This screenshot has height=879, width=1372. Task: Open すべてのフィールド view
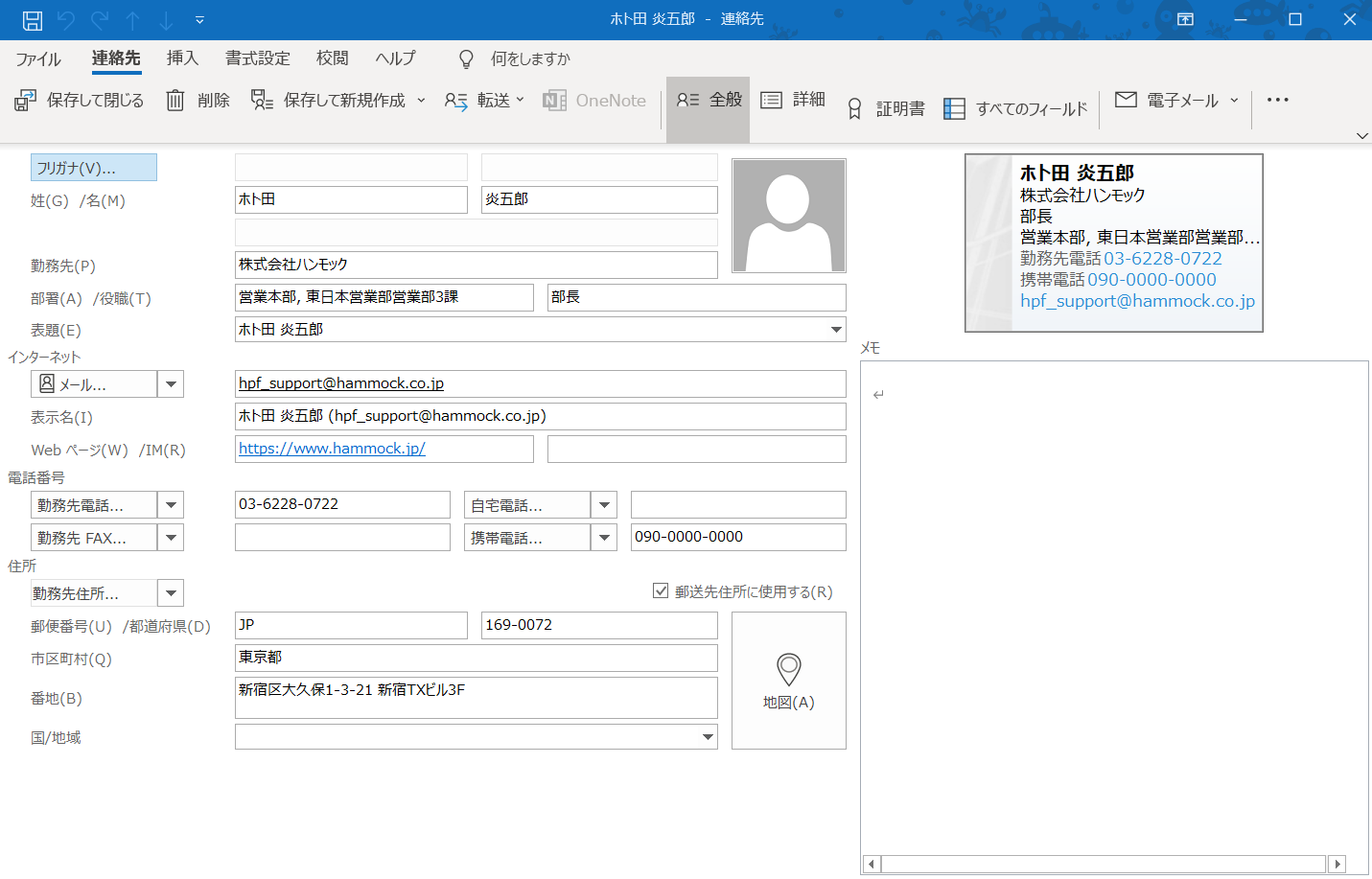click(x=1016, y=109)
